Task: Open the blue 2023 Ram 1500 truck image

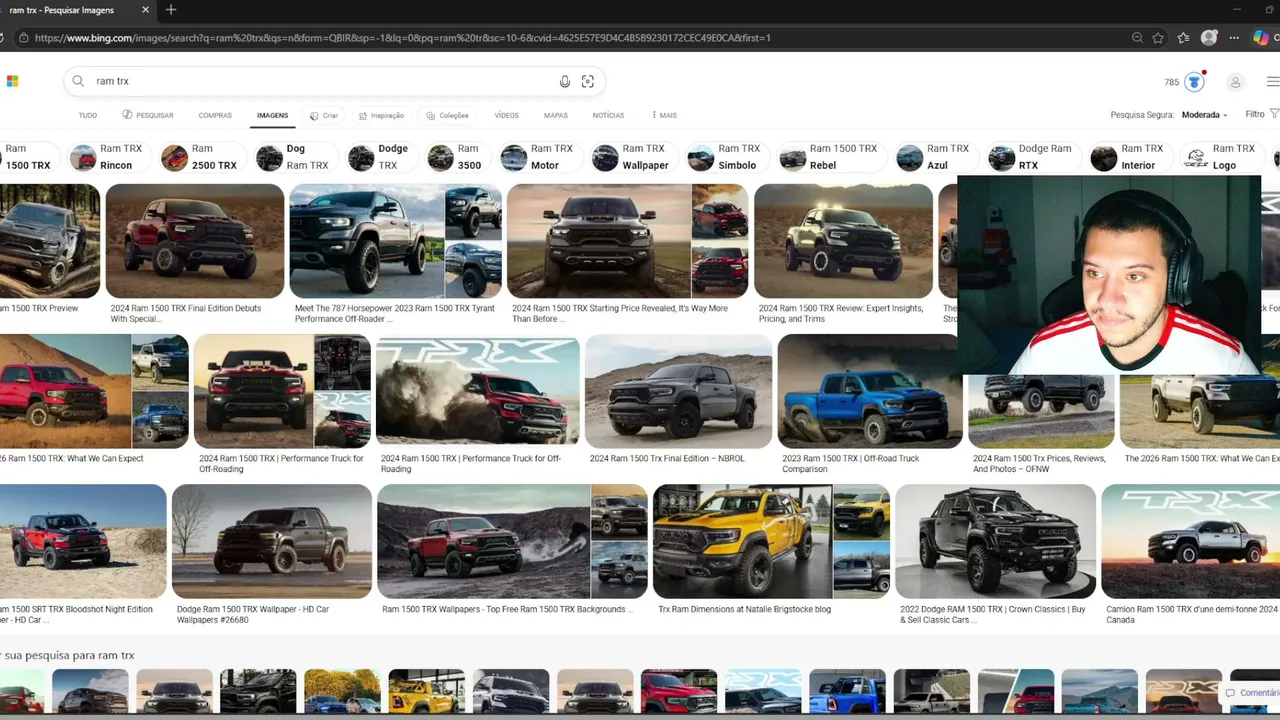Action: [x=870, y=391]
